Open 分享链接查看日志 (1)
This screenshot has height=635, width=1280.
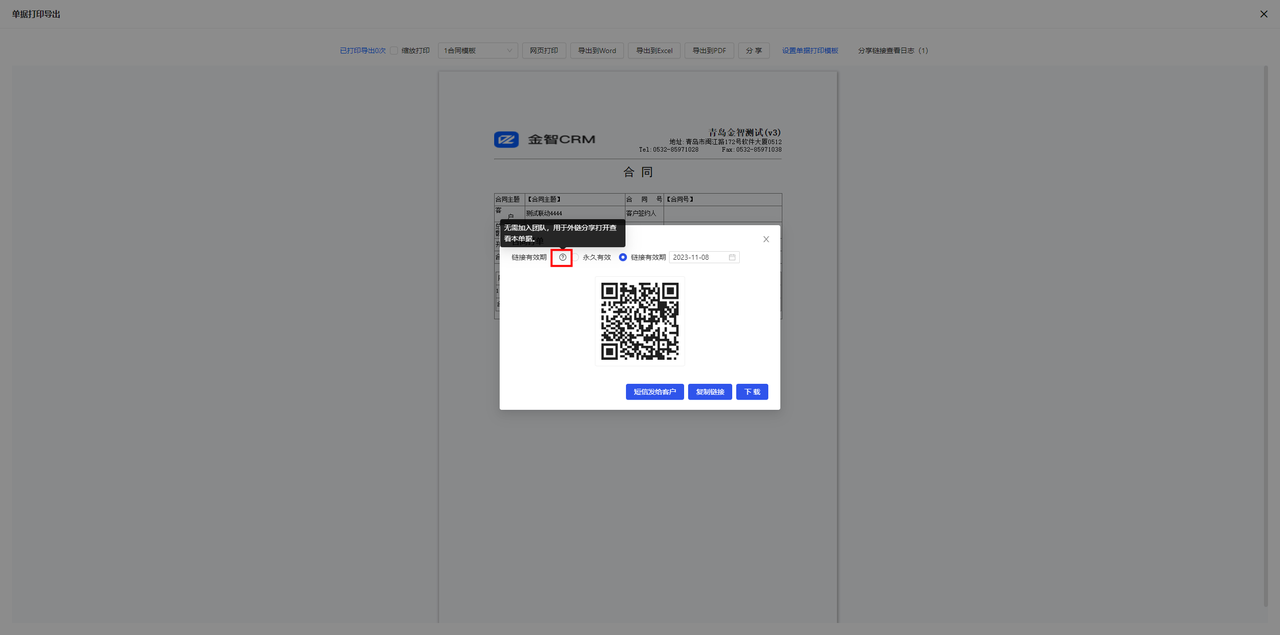point(893,50)
